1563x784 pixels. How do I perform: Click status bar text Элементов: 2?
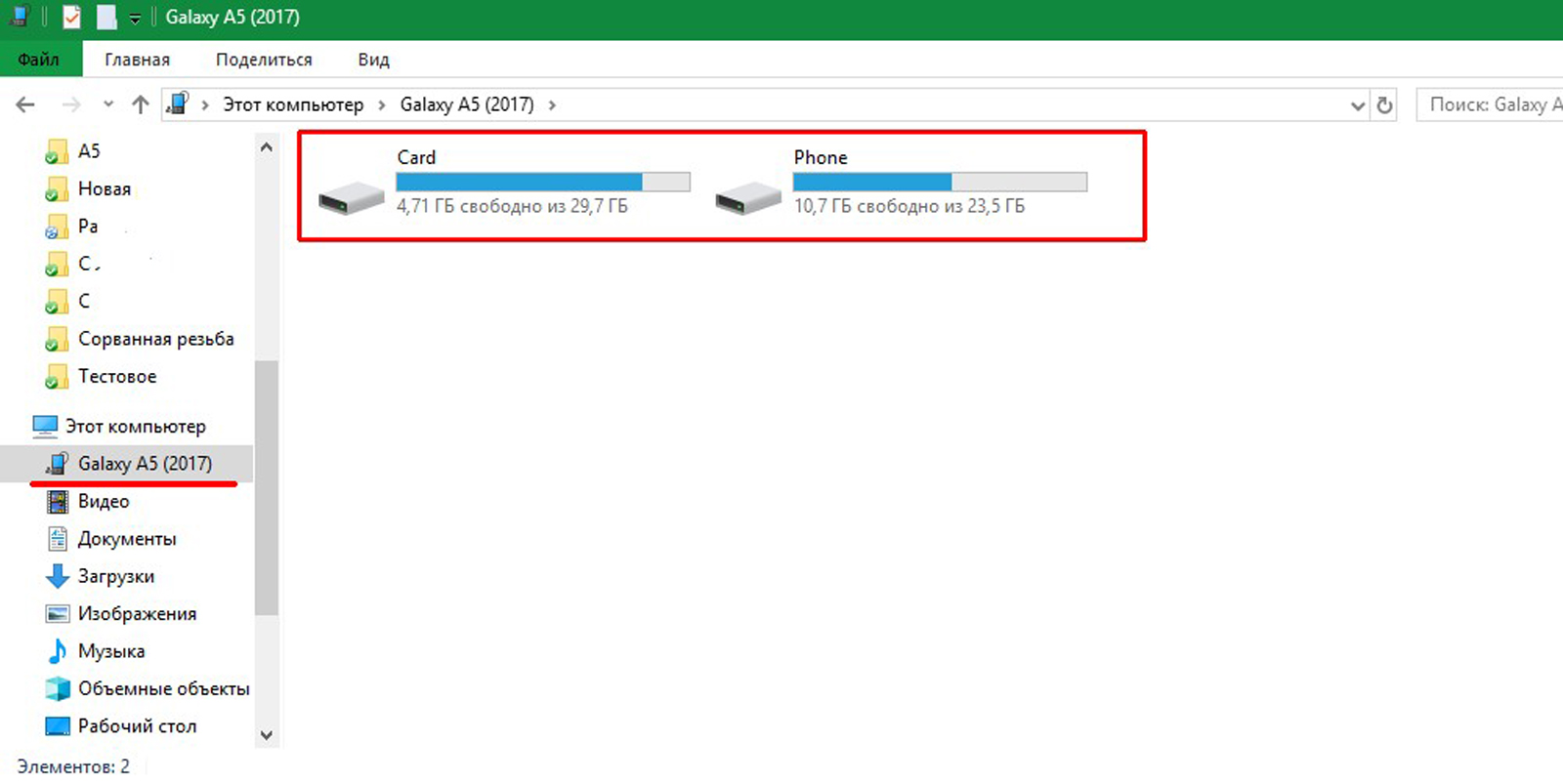click(73, 766)
